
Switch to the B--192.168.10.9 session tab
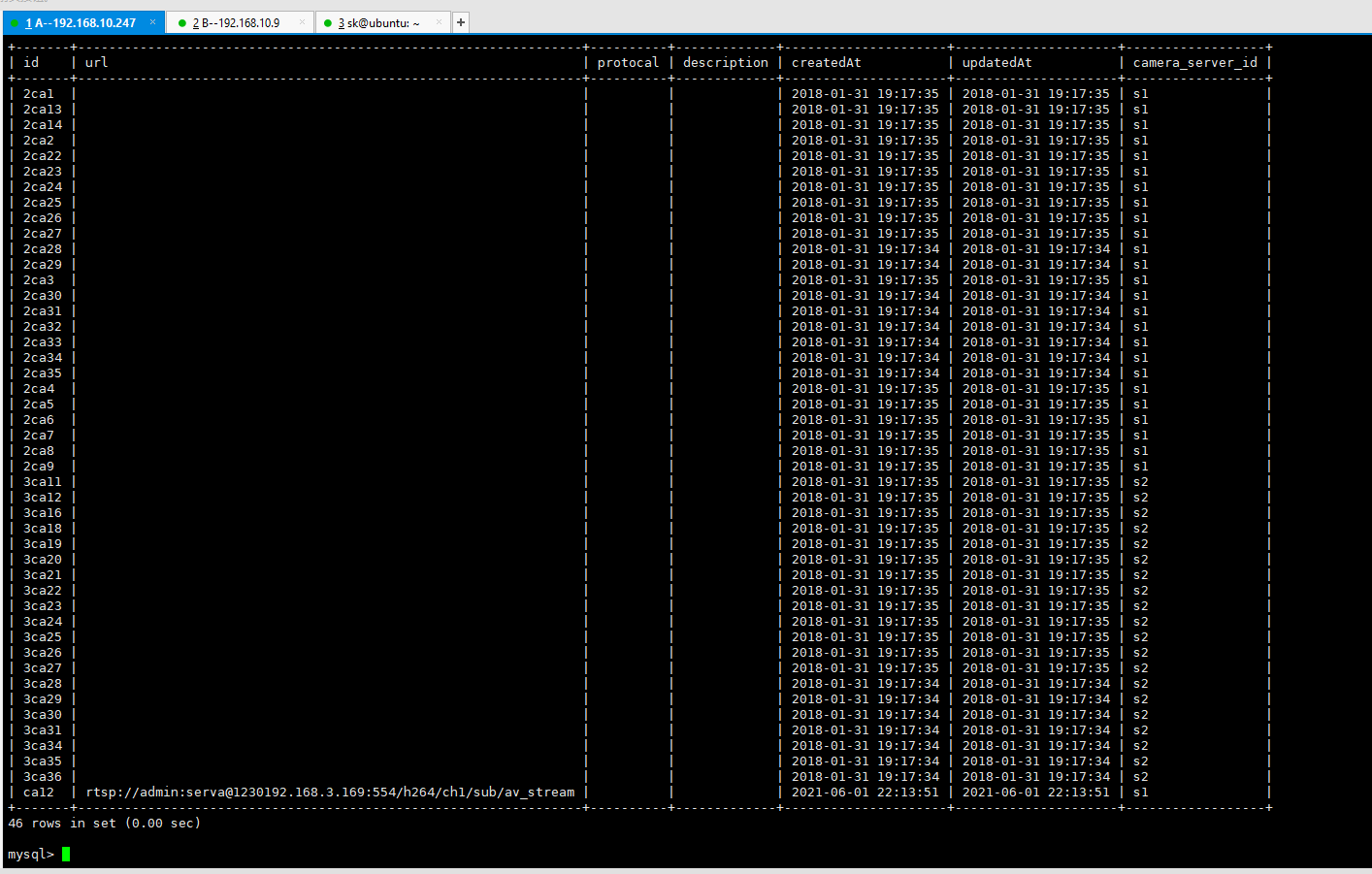(x=240, y=22)
